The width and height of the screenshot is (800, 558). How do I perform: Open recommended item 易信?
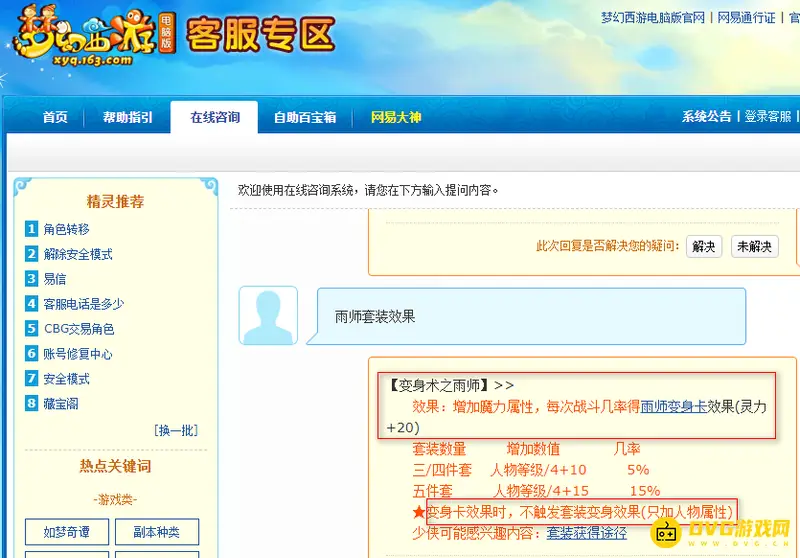[55, 279]
